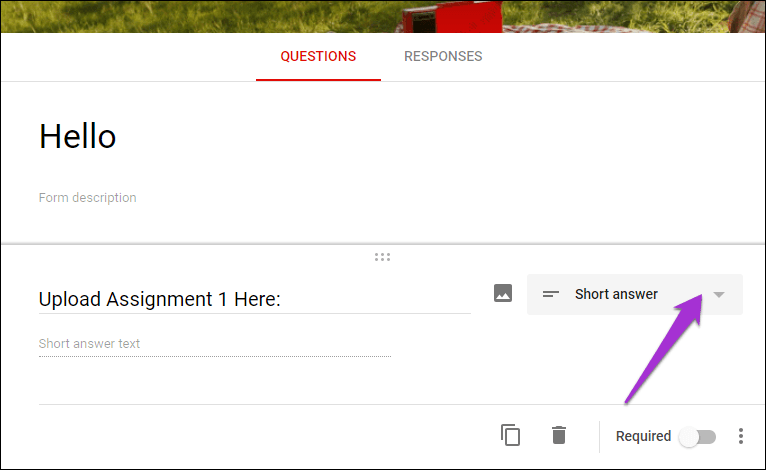Toggle the Required switch
Image resolution: width=766 pixels, height=470 pixels.
pos(698,436)
